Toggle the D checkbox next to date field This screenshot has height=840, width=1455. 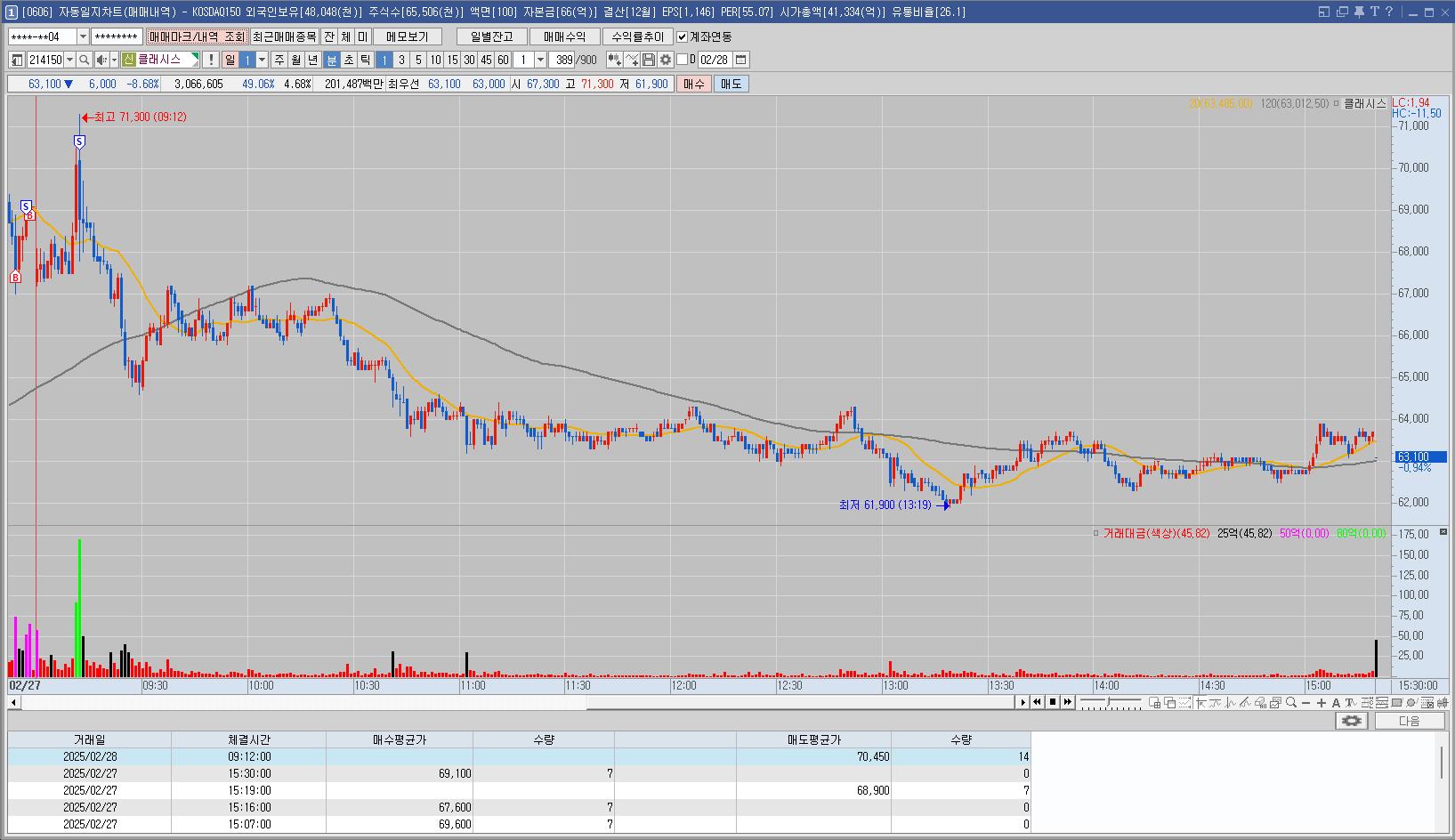(x=682, y=60)
